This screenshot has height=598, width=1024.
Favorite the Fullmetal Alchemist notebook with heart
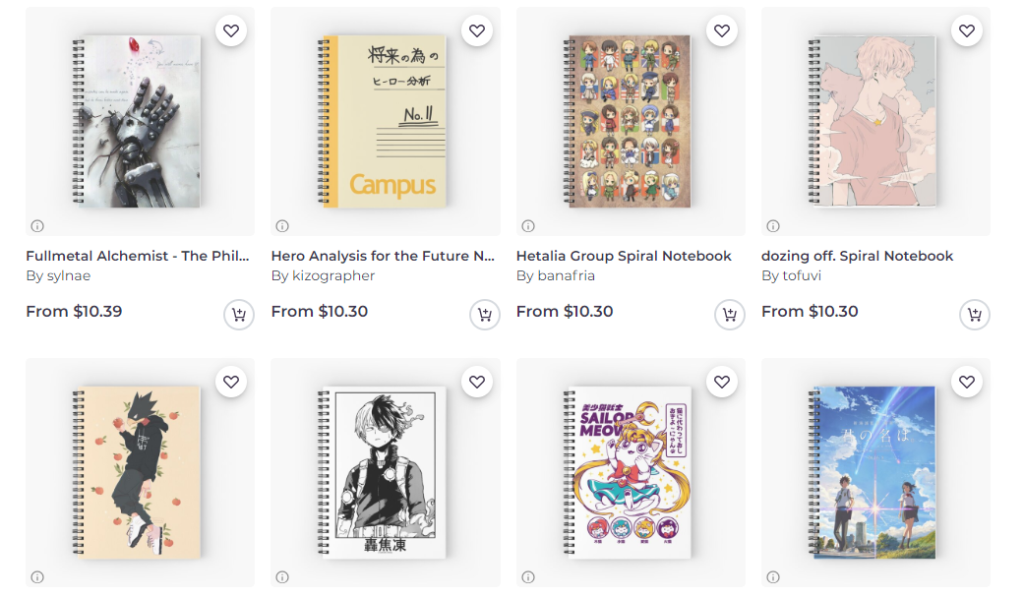tap(231, 31)
